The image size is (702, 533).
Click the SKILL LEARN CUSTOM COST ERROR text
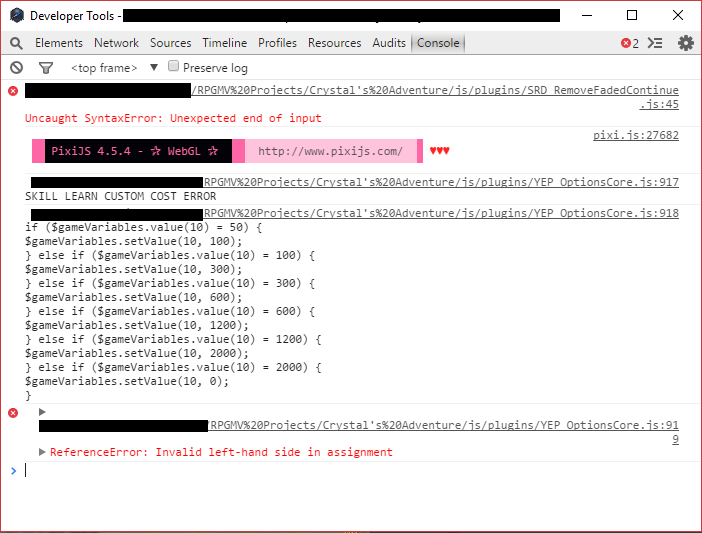pos(120,196)
